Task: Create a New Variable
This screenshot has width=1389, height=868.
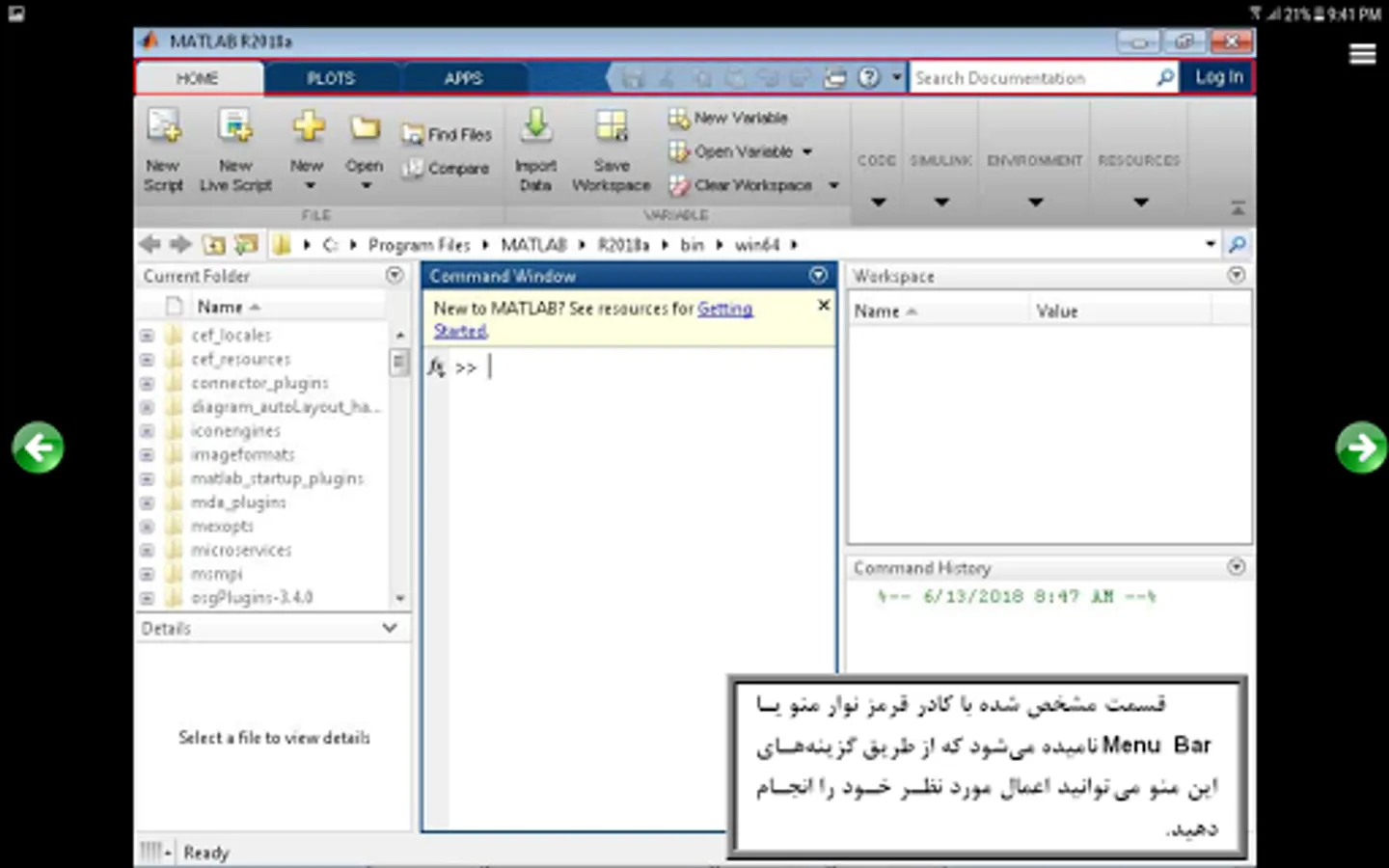Action: click(728, 118)
